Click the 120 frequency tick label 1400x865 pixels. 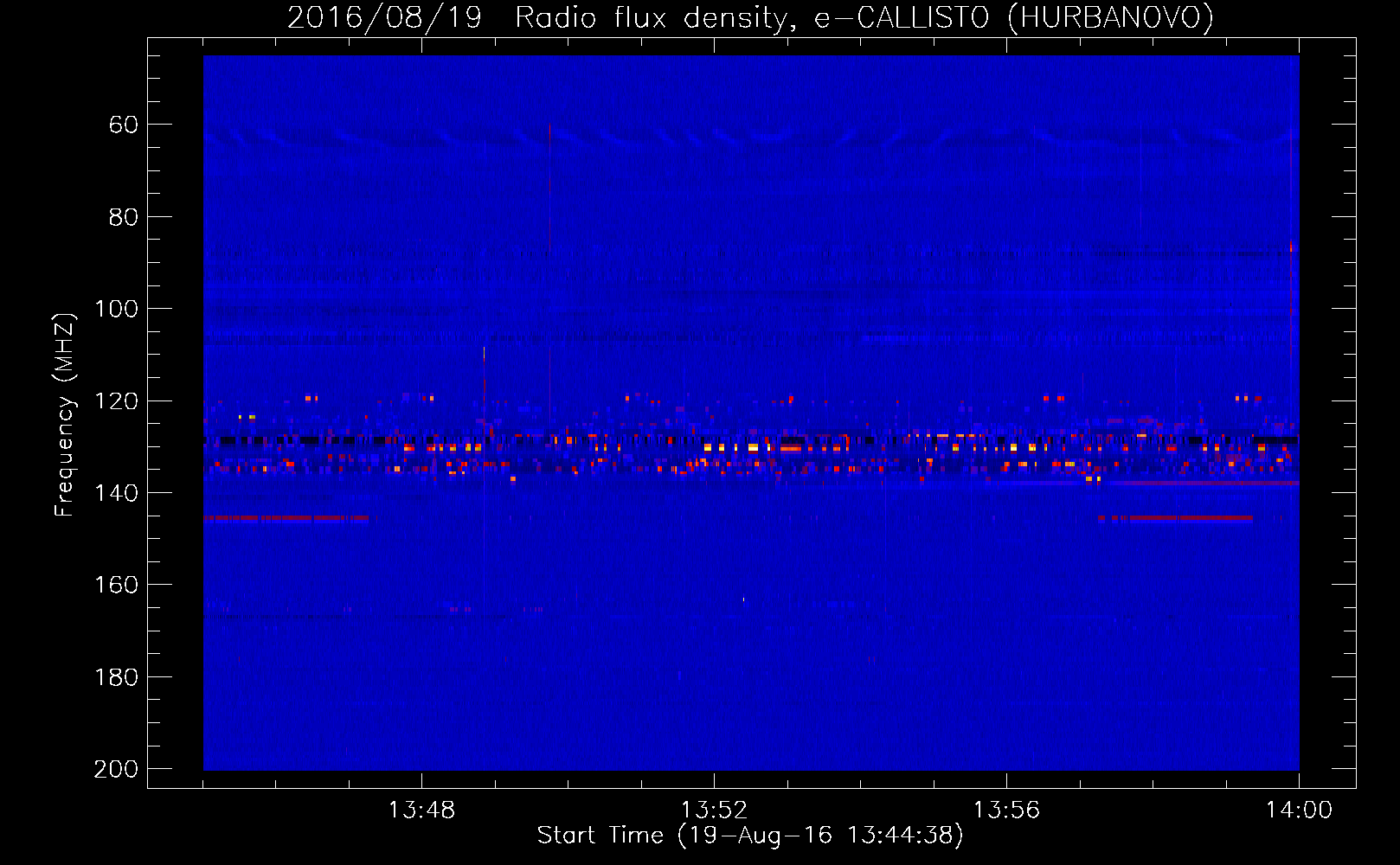[x=116, y=400]
